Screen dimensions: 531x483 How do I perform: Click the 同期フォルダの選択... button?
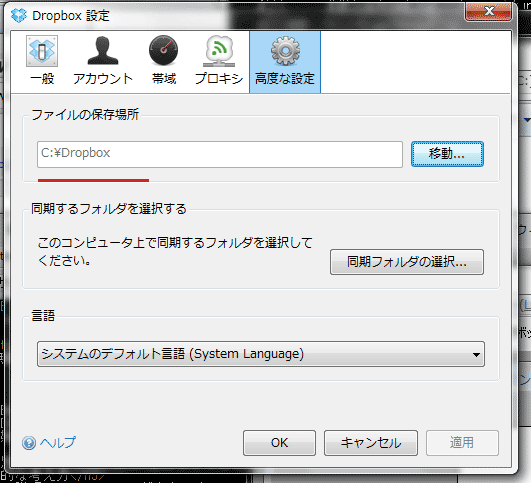(407, 262)
